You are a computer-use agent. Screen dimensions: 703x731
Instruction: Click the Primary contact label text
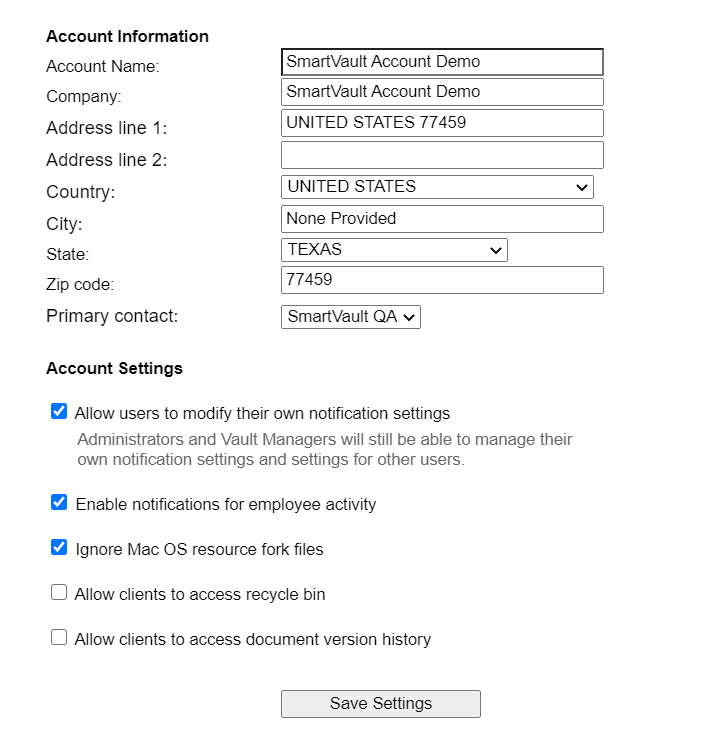(x=112, y=316)
